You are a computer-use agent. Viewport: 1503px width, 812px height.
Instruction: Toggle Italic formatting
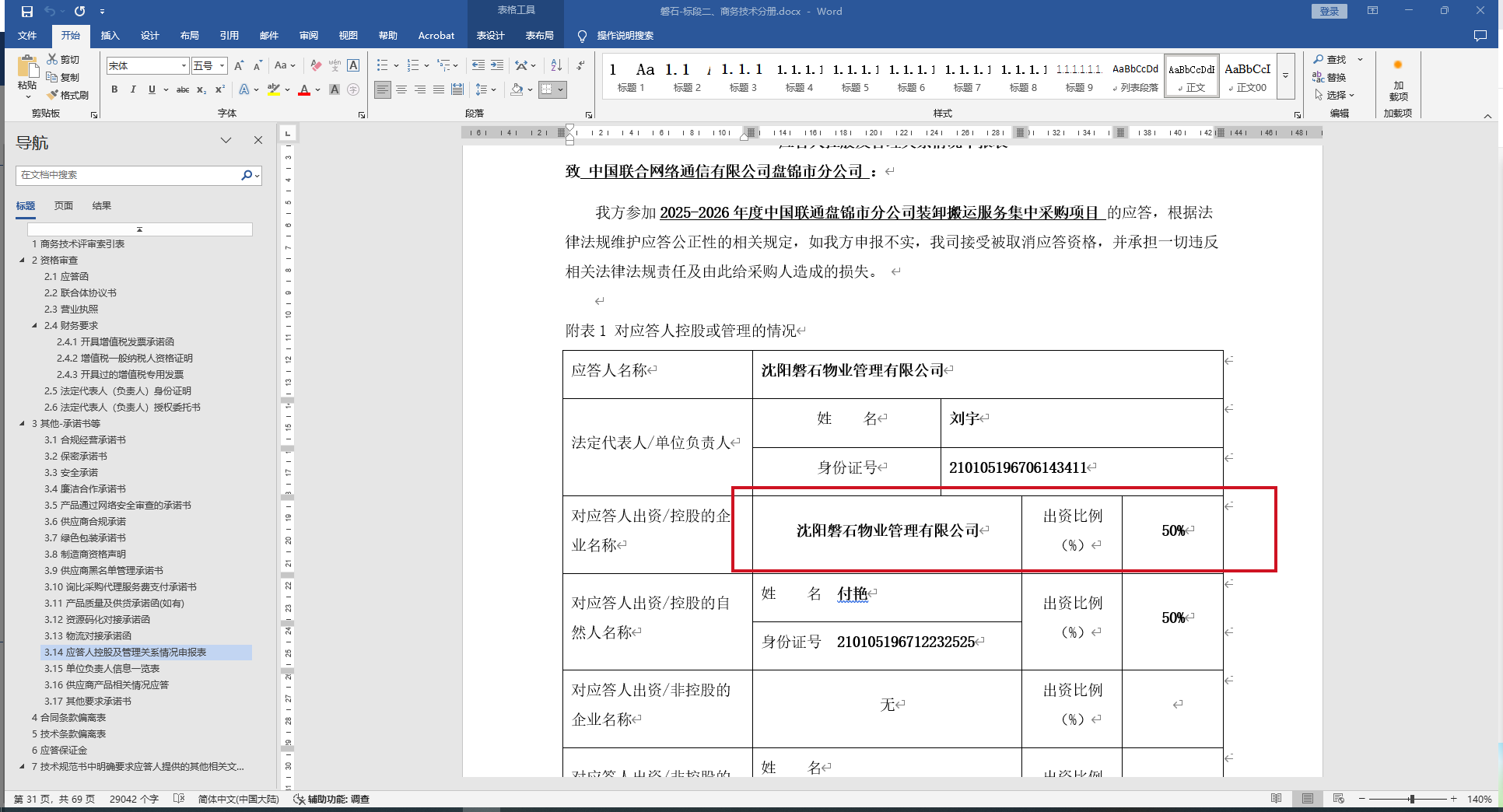click(x=133, y=90)
